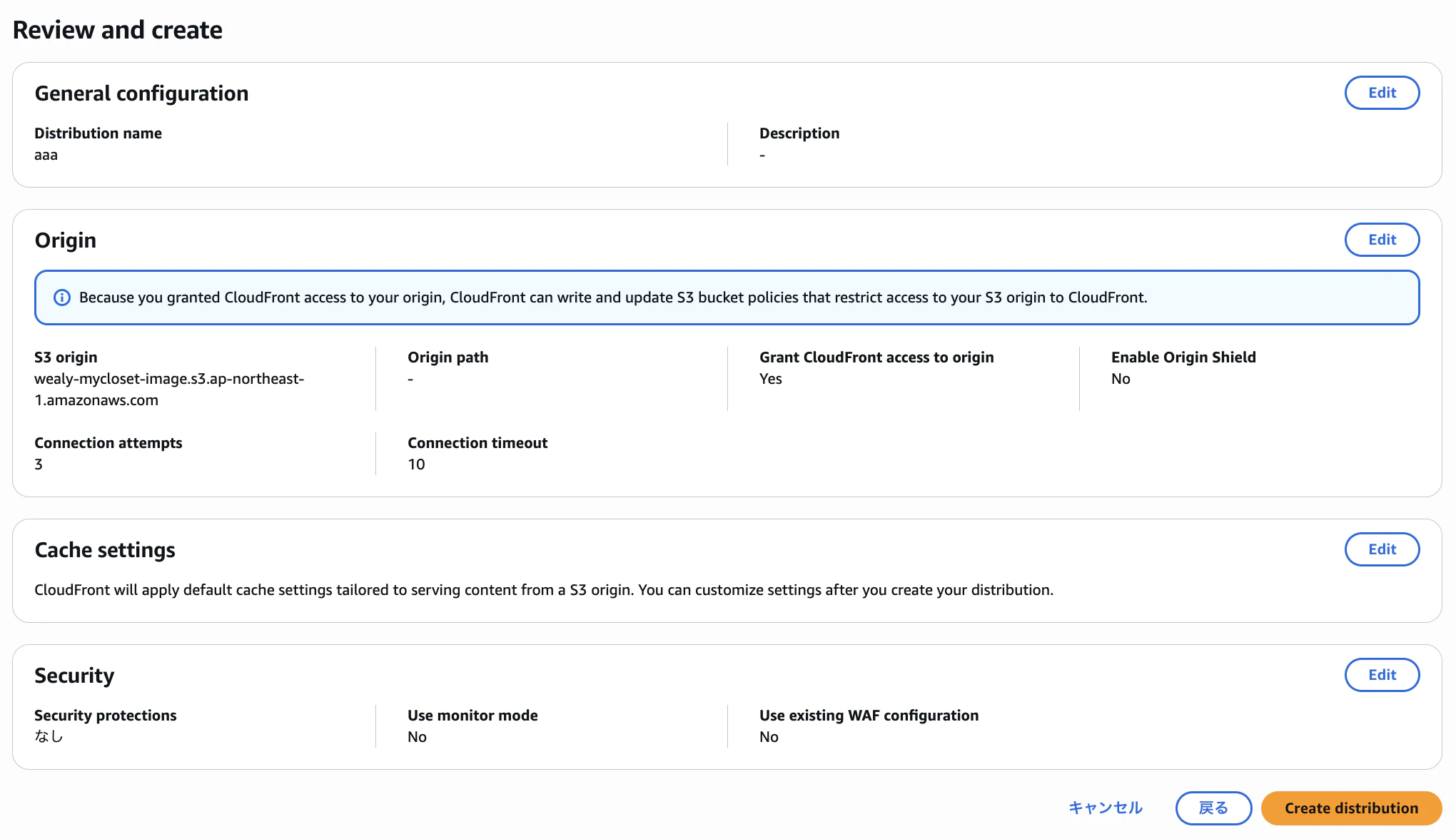Image resolution: width=1456 pixels, height=839 pixels.
Task: Click the Cache settings heading
Action: (x=105, y=550)
